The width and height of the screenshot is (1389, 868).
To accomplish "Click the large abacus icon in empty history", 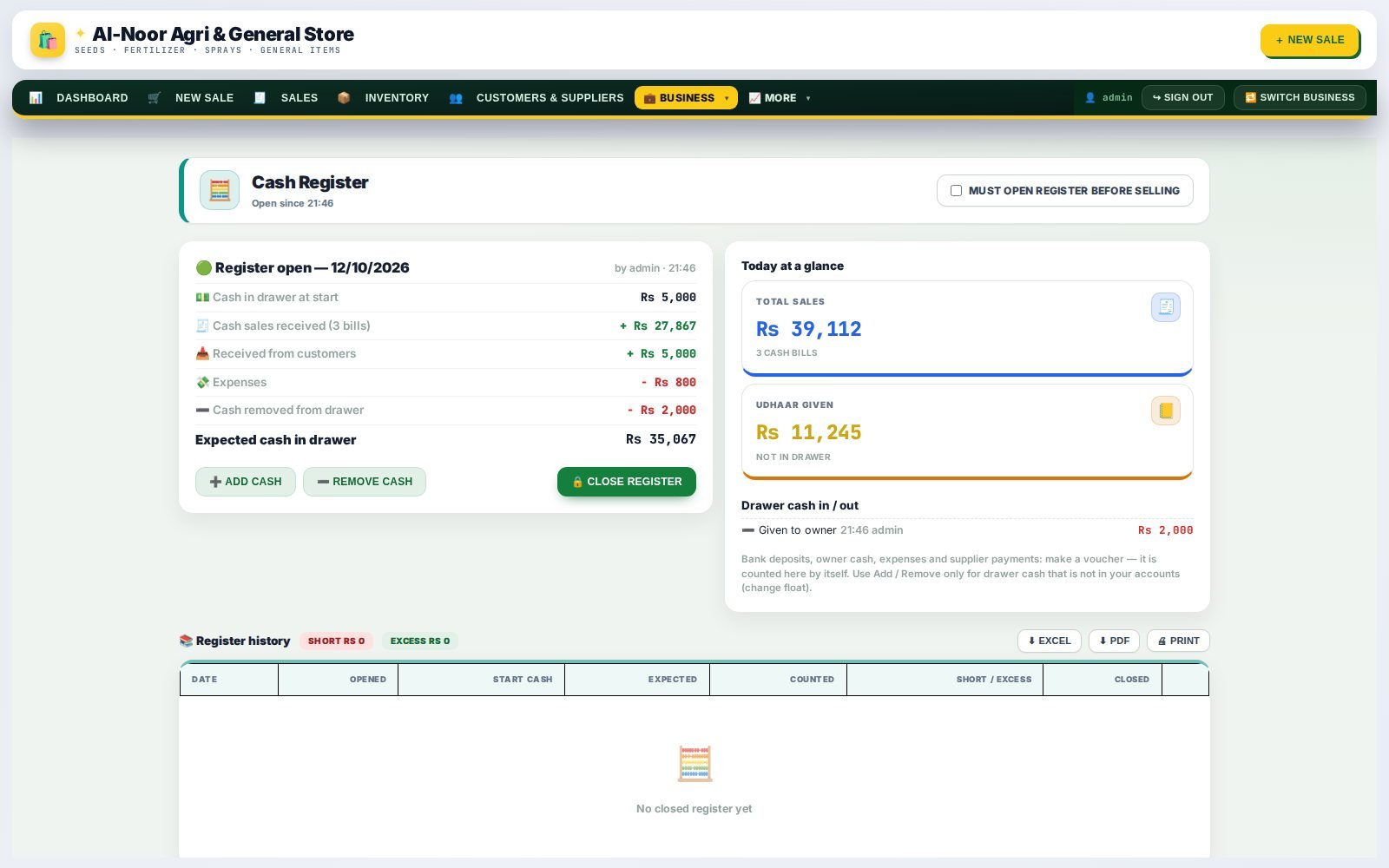I will tap(694, 764).
